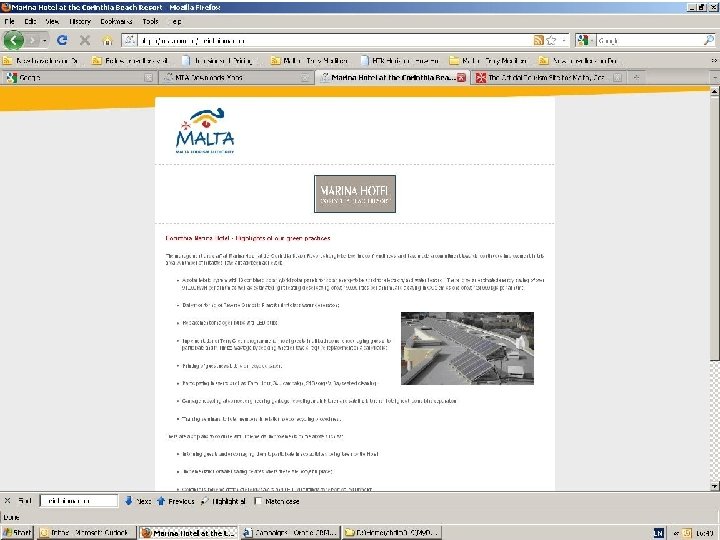Viewport: 720px width, 540px height.
Task: Click the vertical scrollbar thumb
Action: pyautogui.click(x=714, y=229)
